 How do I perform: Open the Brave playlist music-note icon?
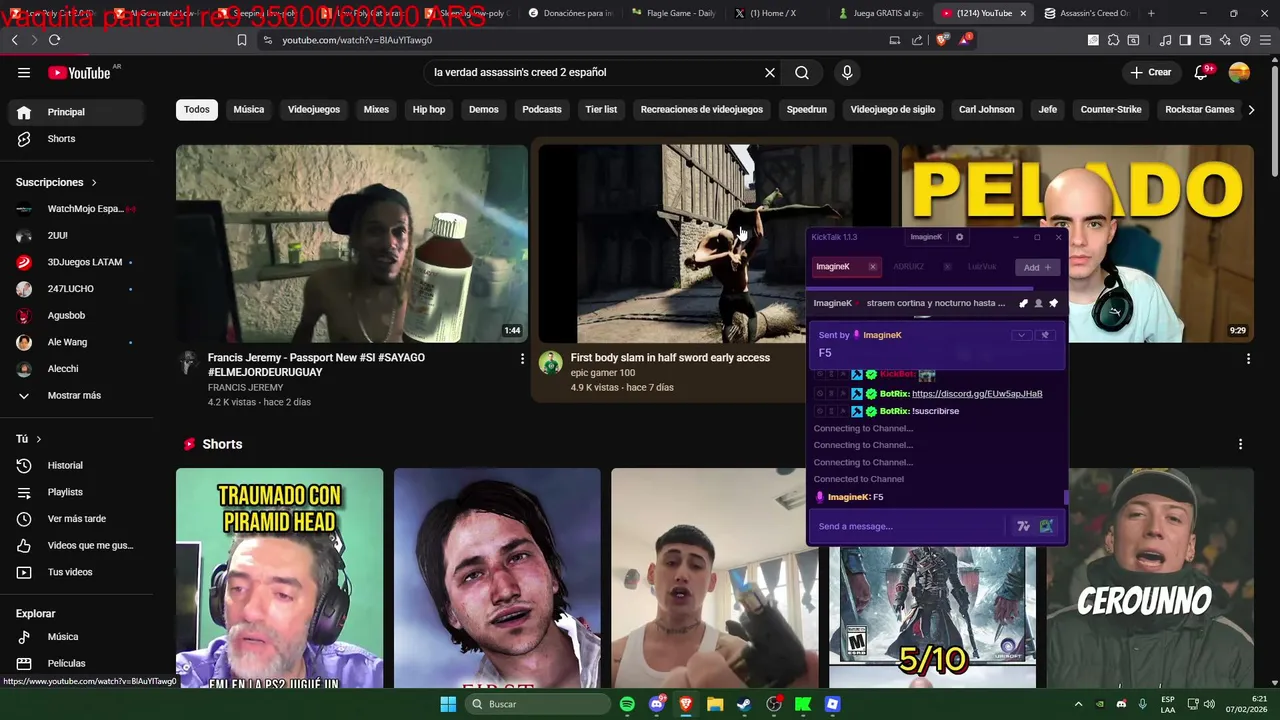point(1165,40)
